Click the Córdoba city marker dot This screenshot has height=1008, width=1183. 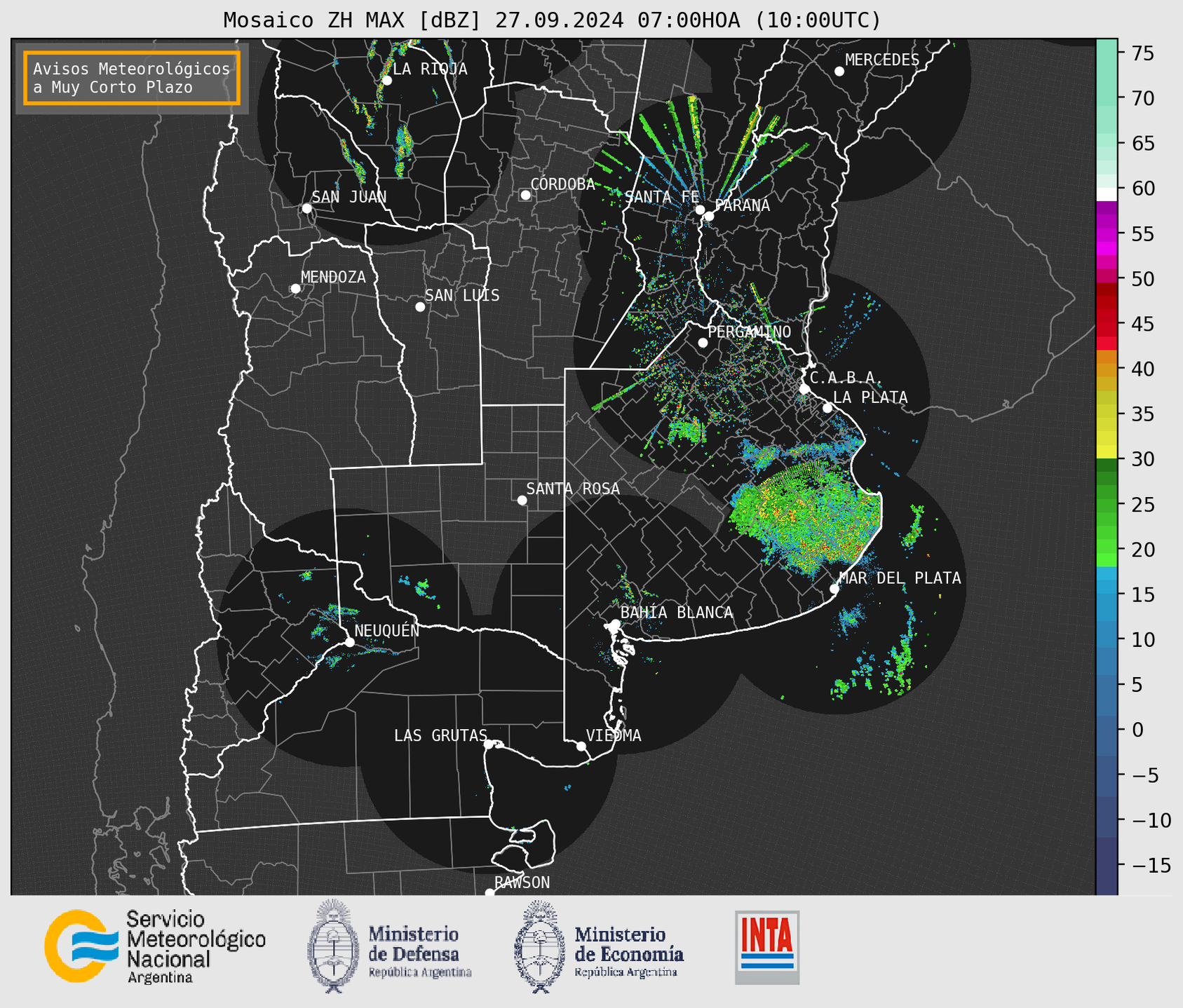point(525,195)
